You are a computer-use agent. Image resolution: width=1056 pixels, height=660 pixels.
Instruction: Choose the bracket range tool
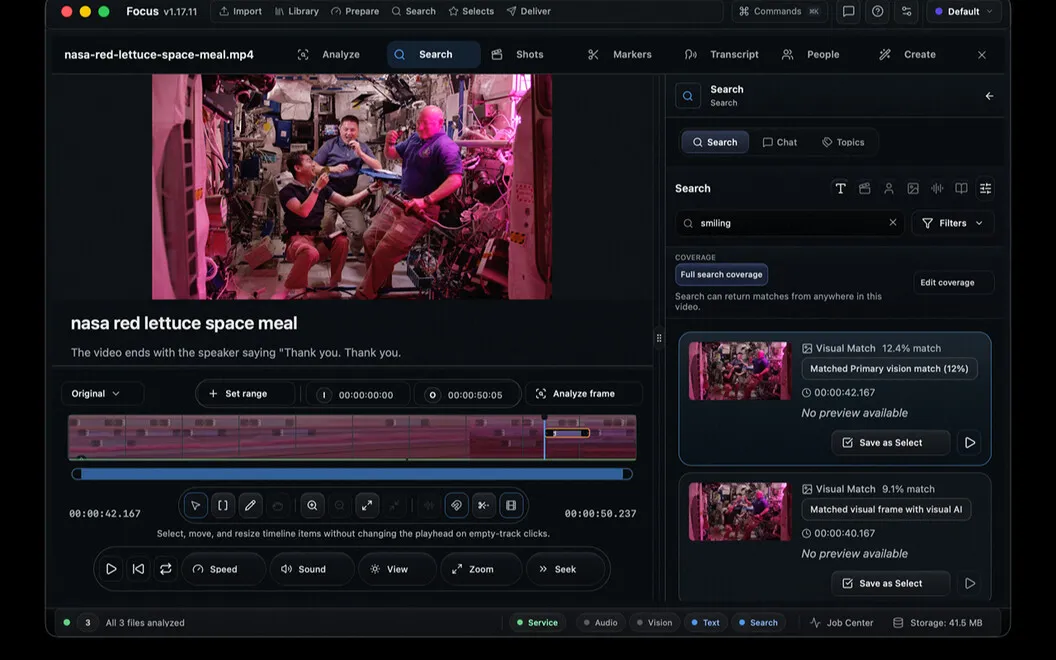coord(223,505)
